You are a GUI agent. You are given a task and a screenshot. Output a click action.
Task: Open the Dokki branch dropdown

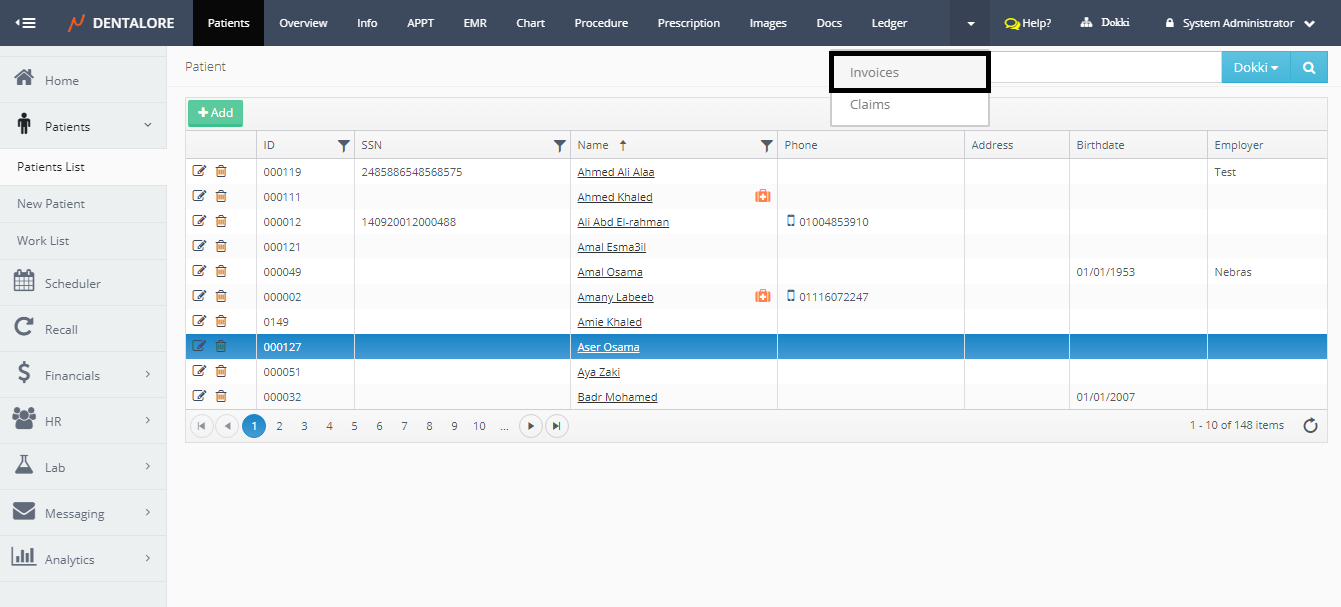1256,67
